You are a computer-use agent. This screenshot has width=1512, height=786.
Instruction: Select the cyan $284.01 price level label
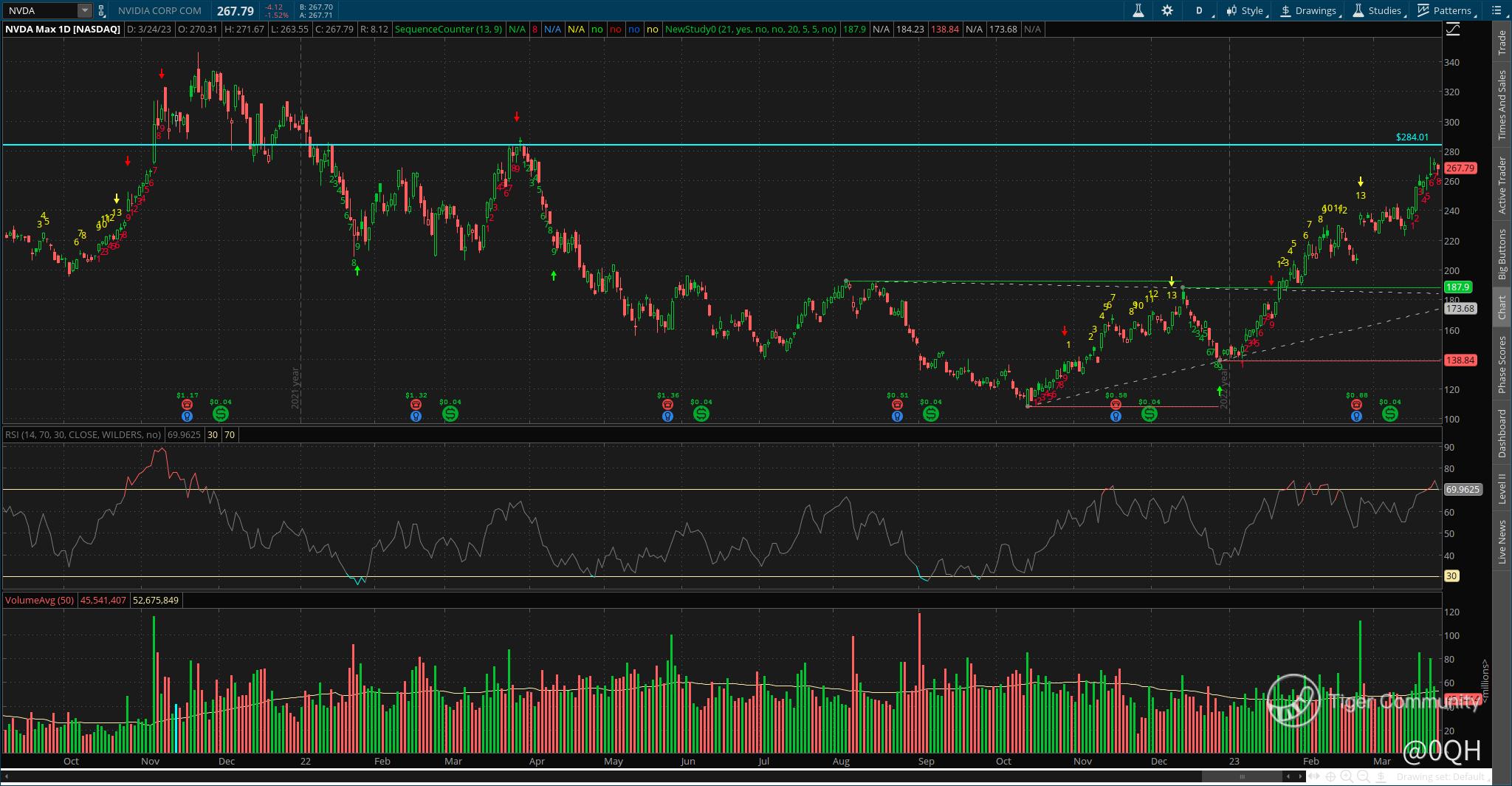1412,137
